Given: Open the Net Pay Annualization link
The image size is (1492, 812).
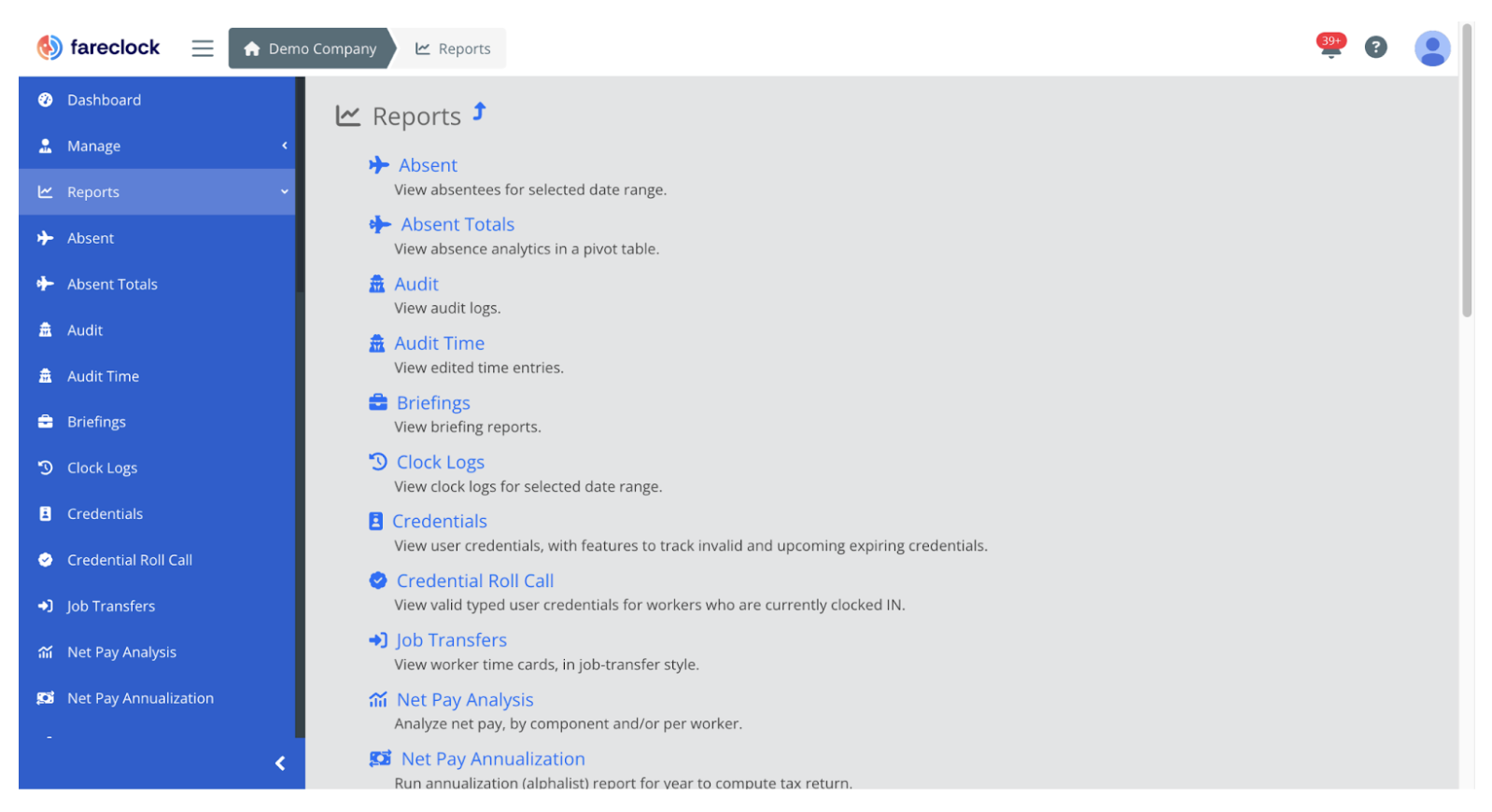Looking at the screenshot, I should point(493,760).
